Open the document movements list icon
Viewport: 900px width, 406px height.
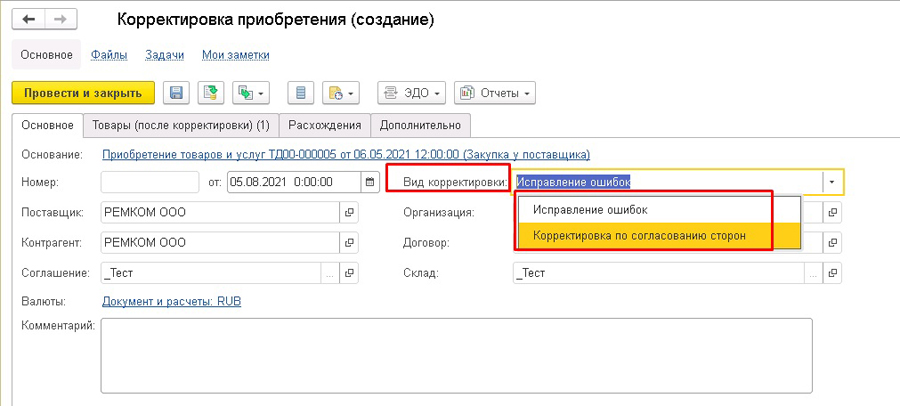(301, 93)
